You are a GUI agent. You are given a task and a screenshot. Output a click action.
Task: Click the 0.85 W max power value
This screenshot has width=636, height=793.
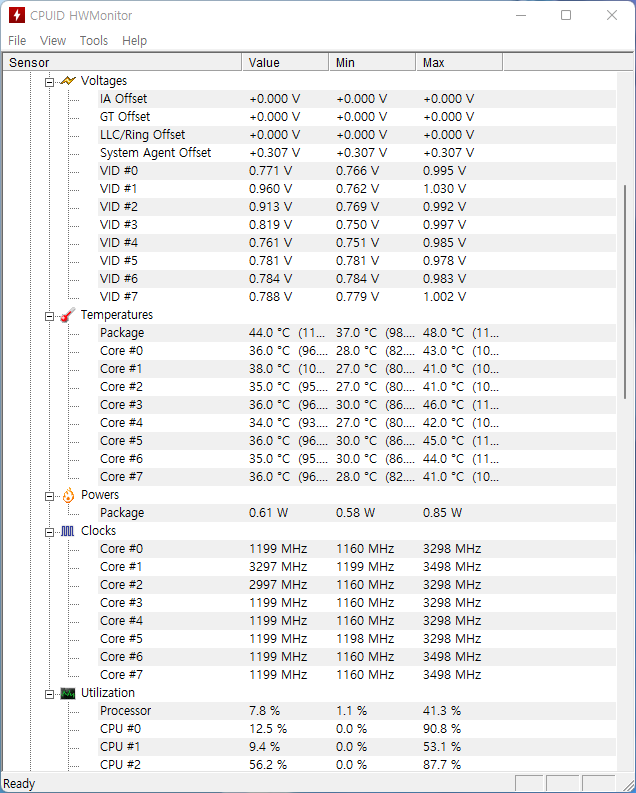[x=442, y=513]
